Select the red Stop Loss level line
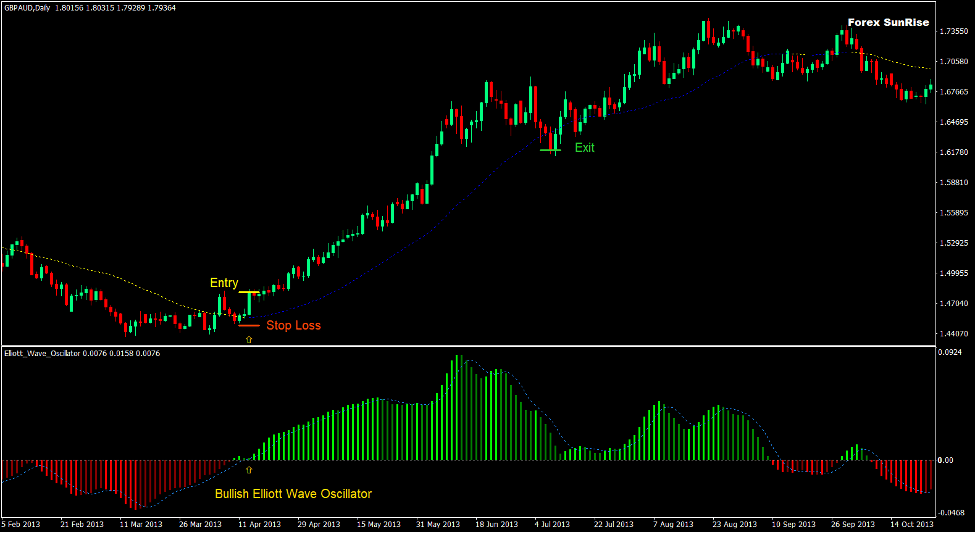 click(x=249, y=325)
